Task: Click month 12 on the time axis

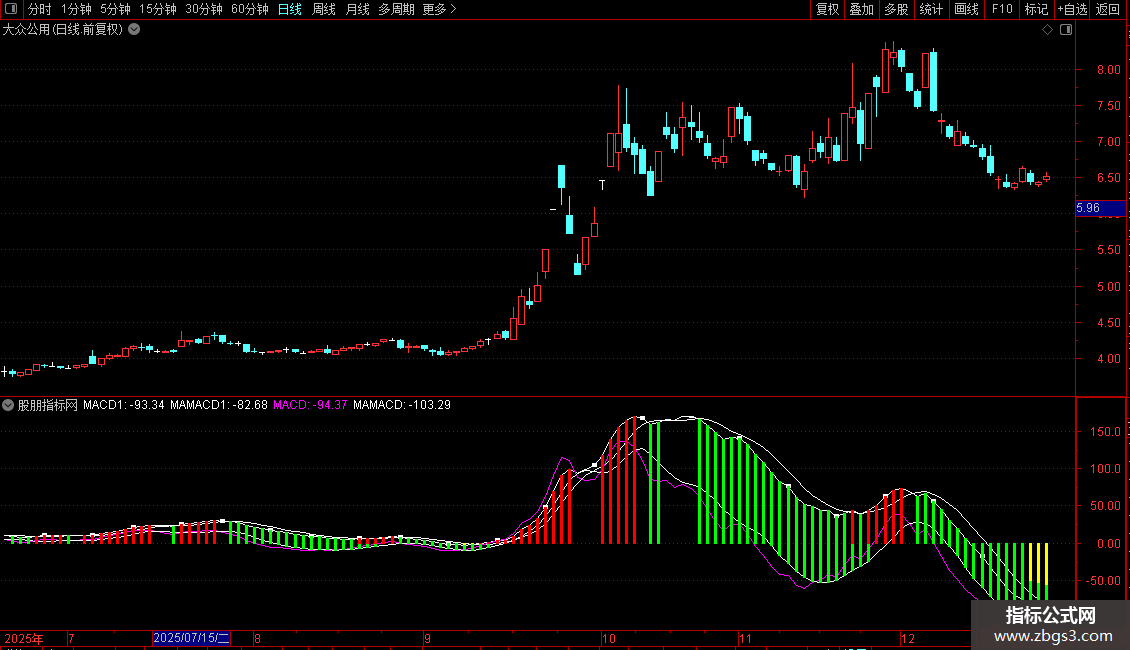Action: point(907,638)
